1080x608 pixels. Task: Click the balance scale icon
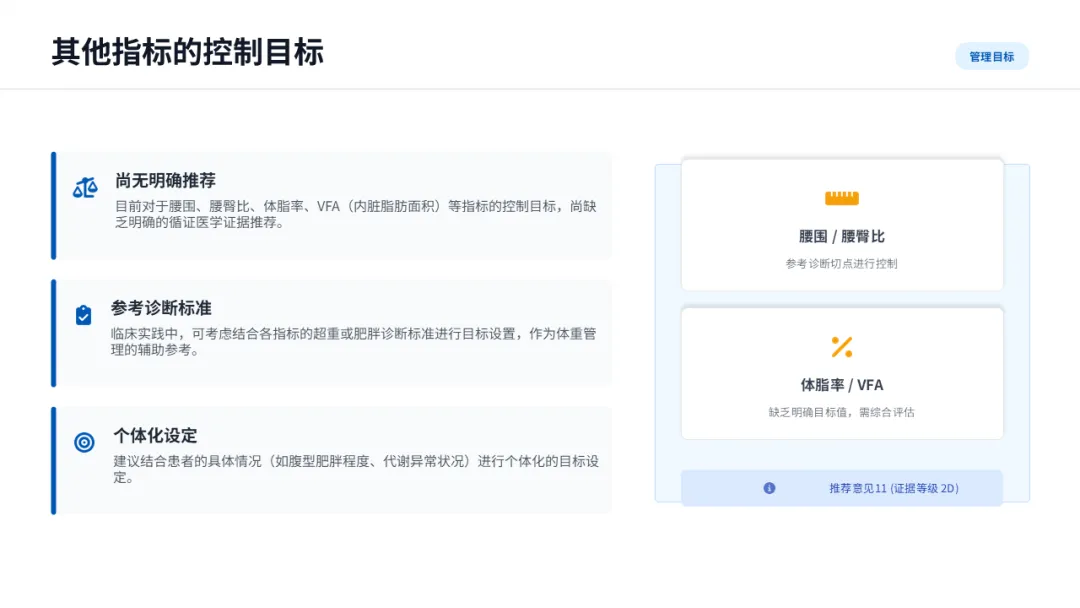click(x=85, y=187)
